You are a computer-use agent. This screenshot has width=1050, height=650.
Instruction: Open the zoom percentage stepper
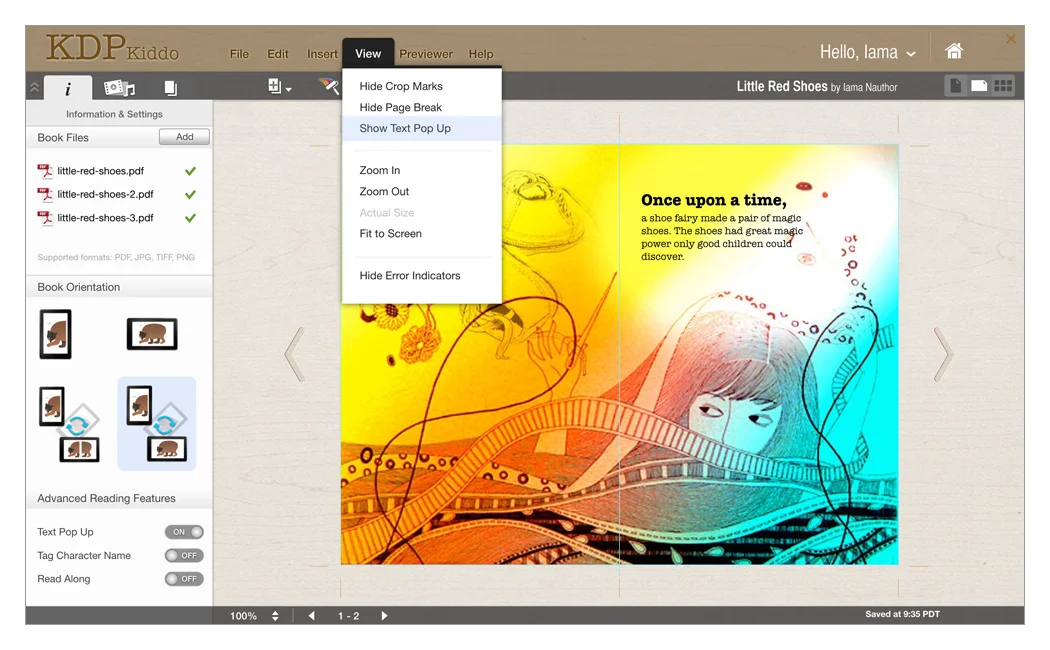(x=275, y=616)
